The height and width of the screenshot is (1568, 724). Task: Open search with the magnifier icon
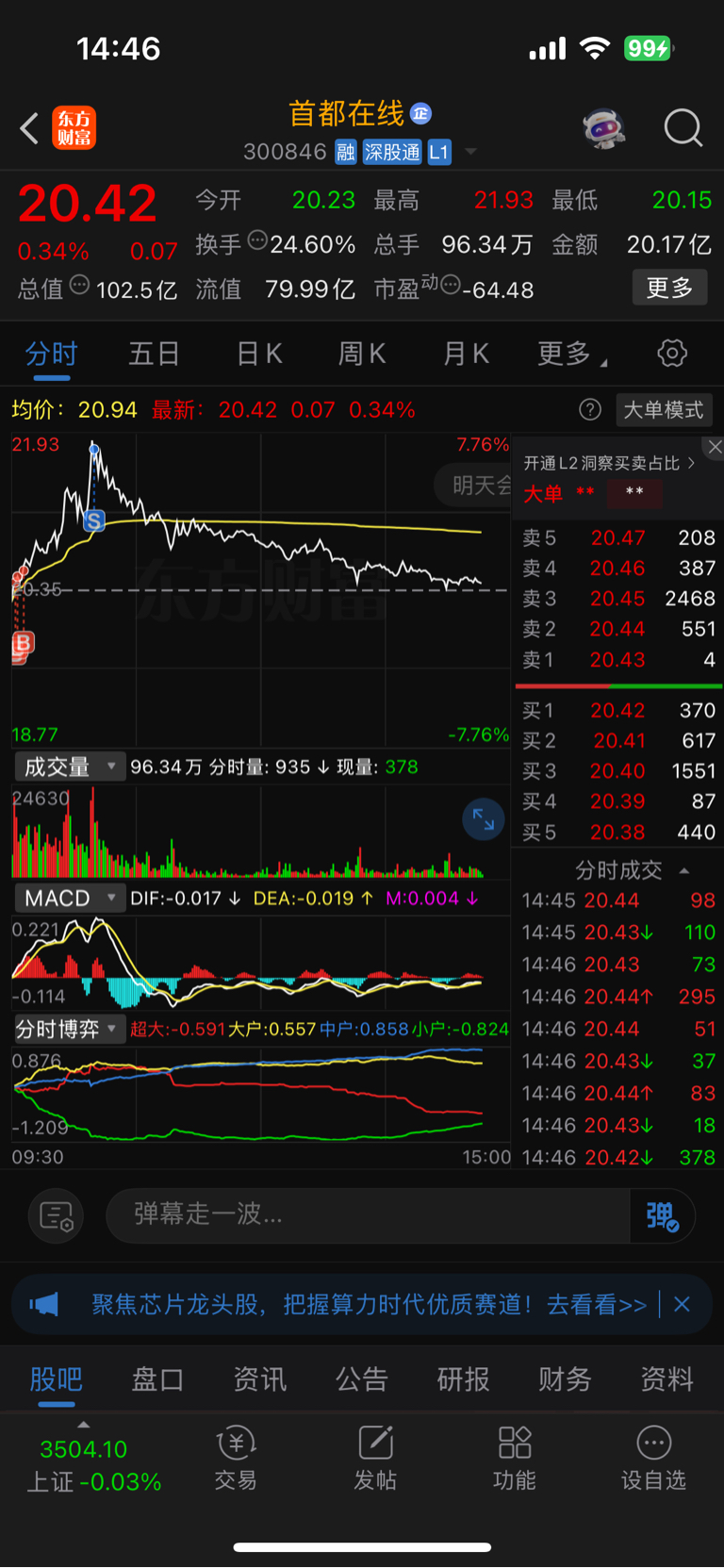[683, 128]
